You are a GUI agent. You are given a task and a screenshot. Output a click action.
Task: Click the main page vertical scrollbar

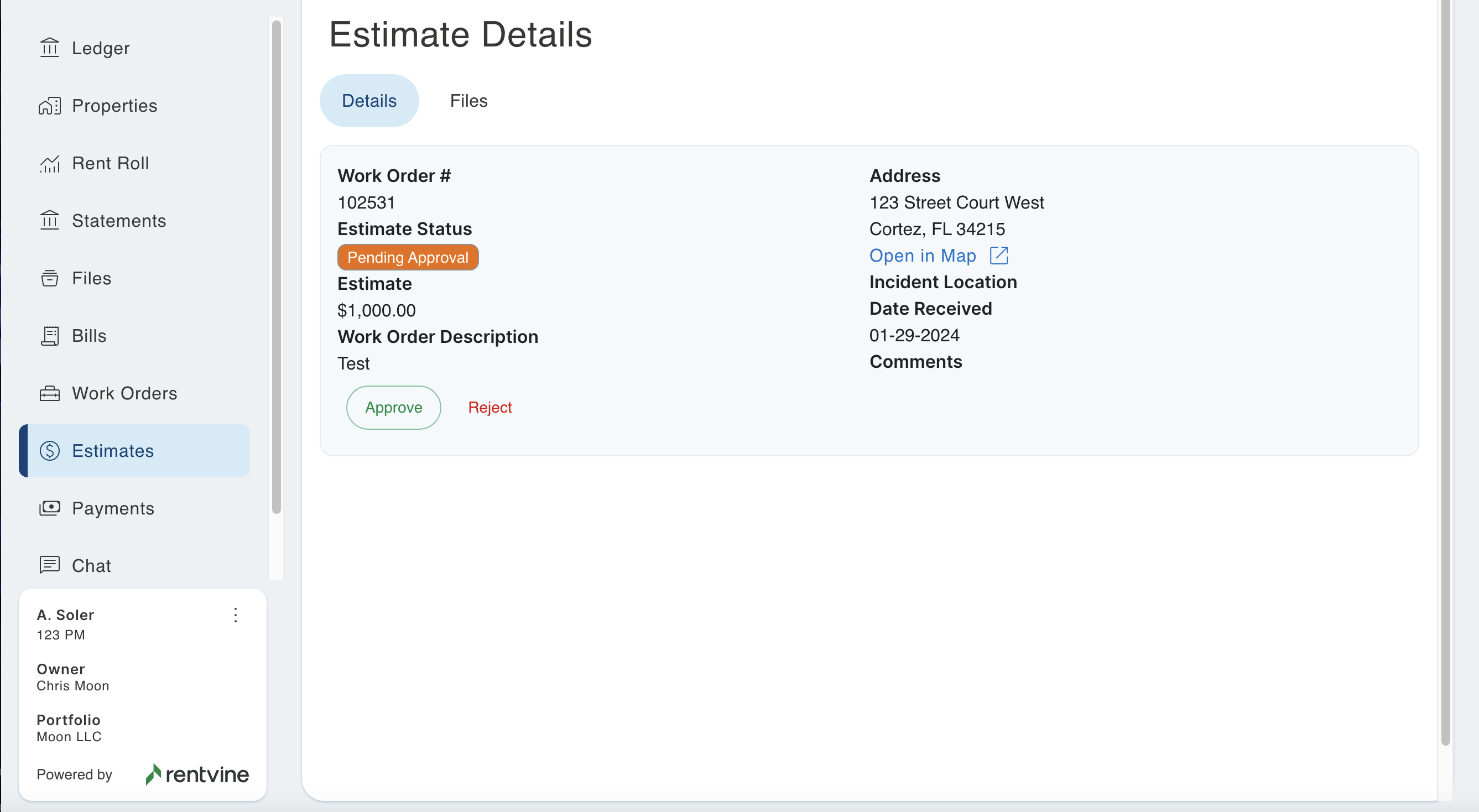(x=1445, y=373)
